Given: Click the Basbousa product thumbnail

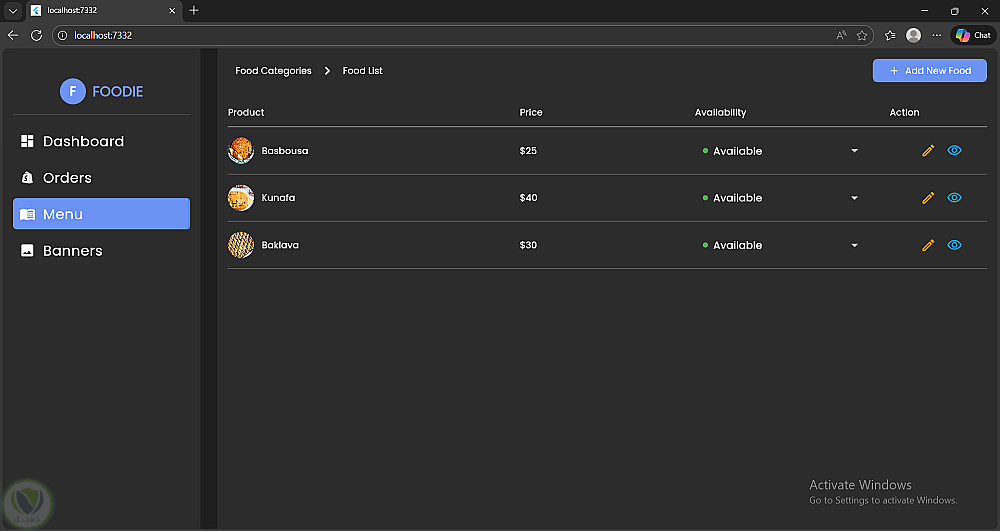Looking at the screenshot, I should [x=241, y=151].
